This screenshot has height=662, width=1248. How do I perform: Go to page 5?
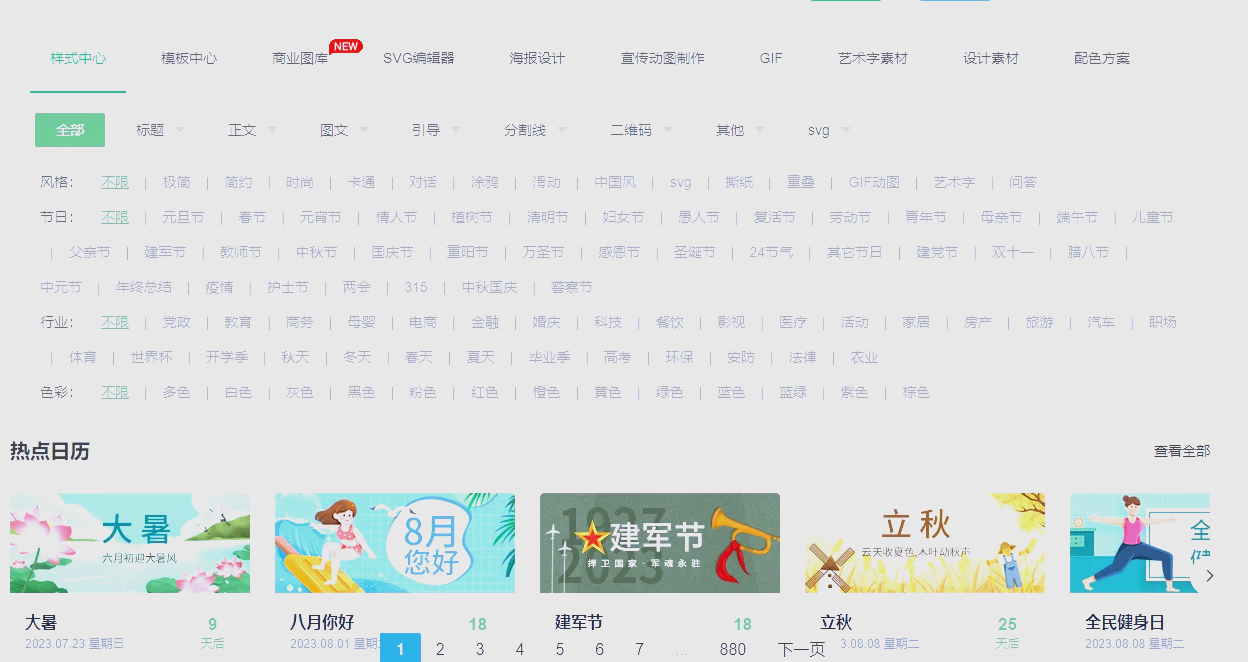click(x=560, y=649)
